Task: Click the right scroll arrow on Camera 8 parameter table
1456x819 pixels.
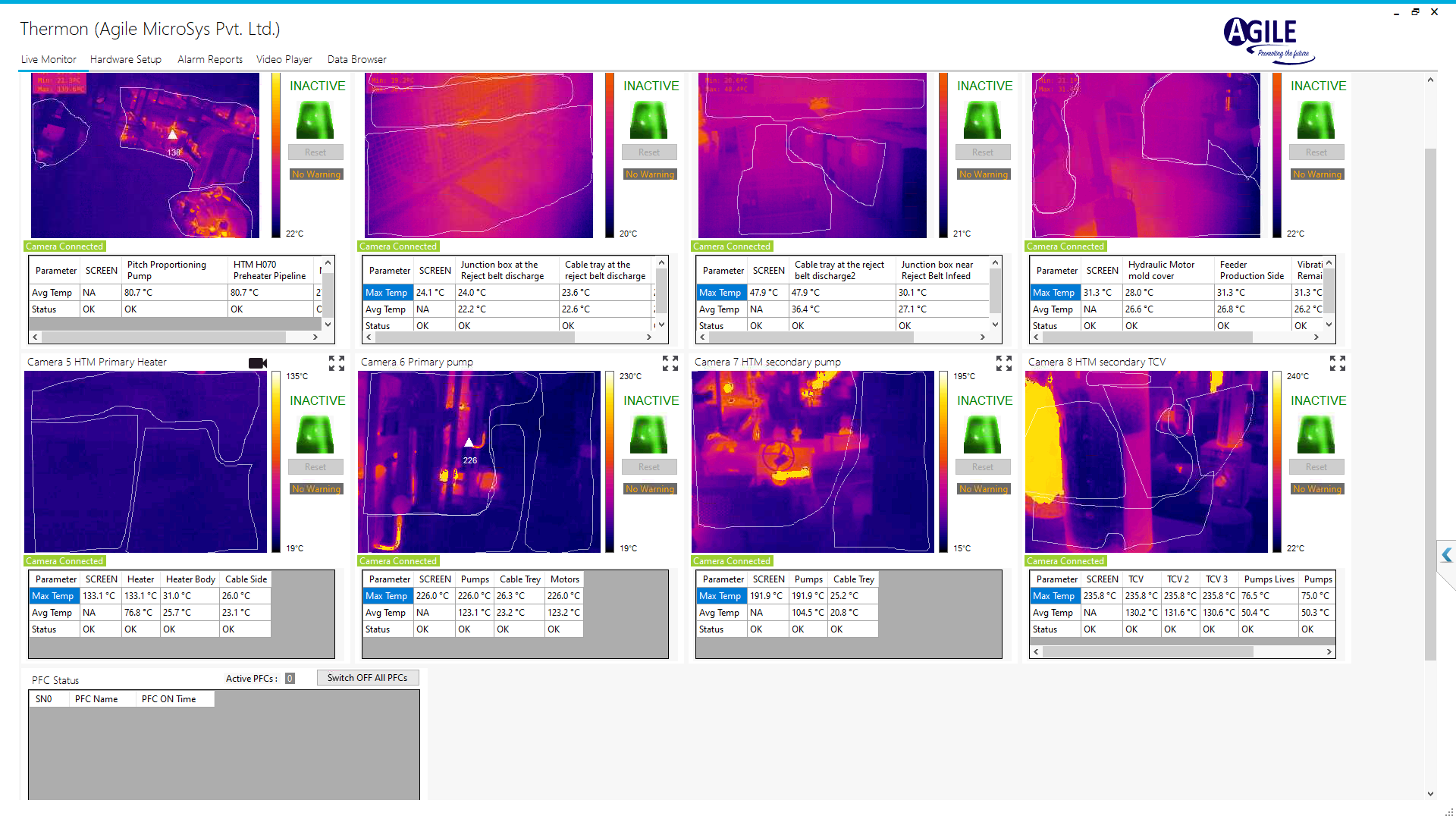Action: click(1329, 651)
